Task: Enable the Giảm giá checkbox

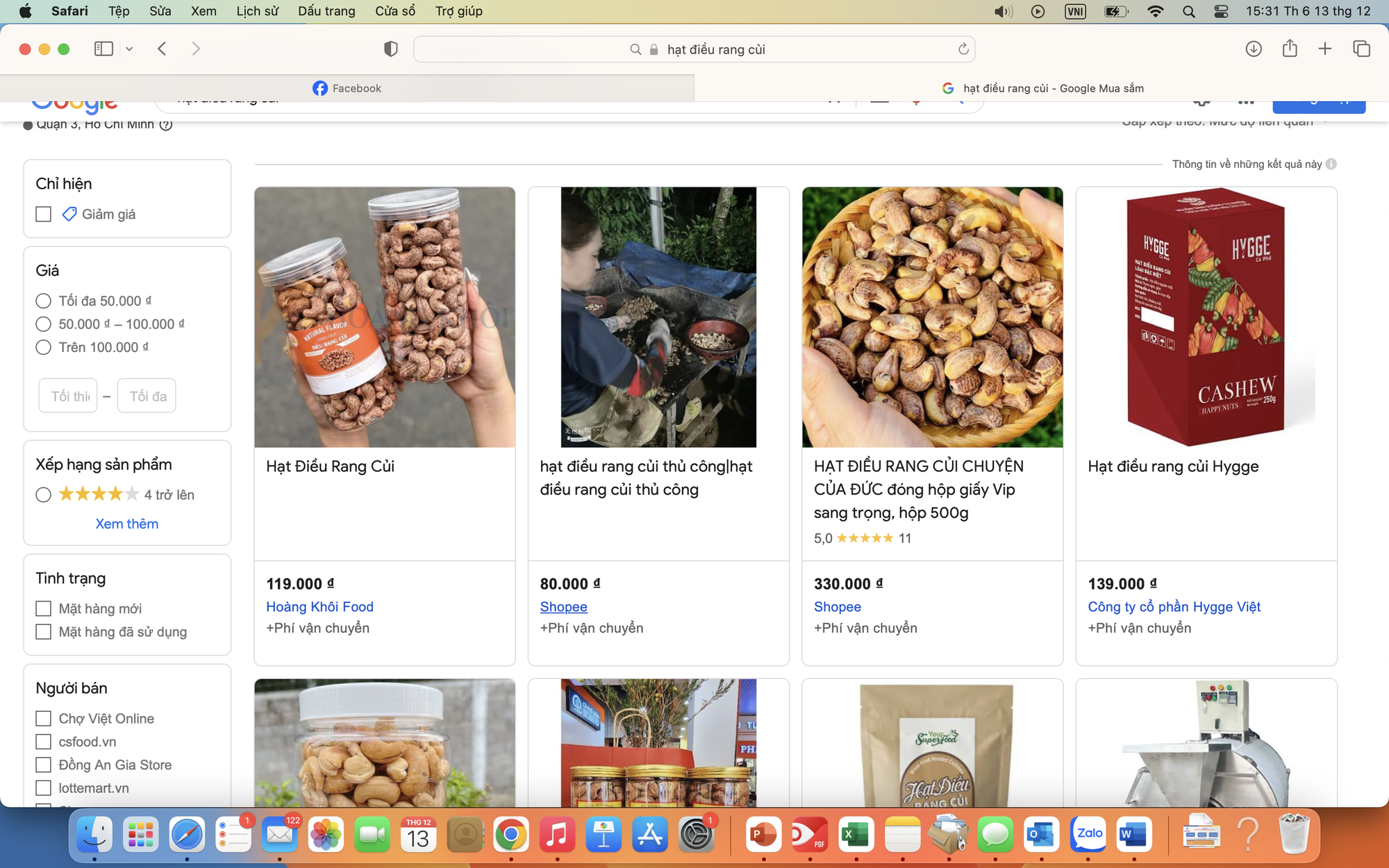Action: point(44,214)
